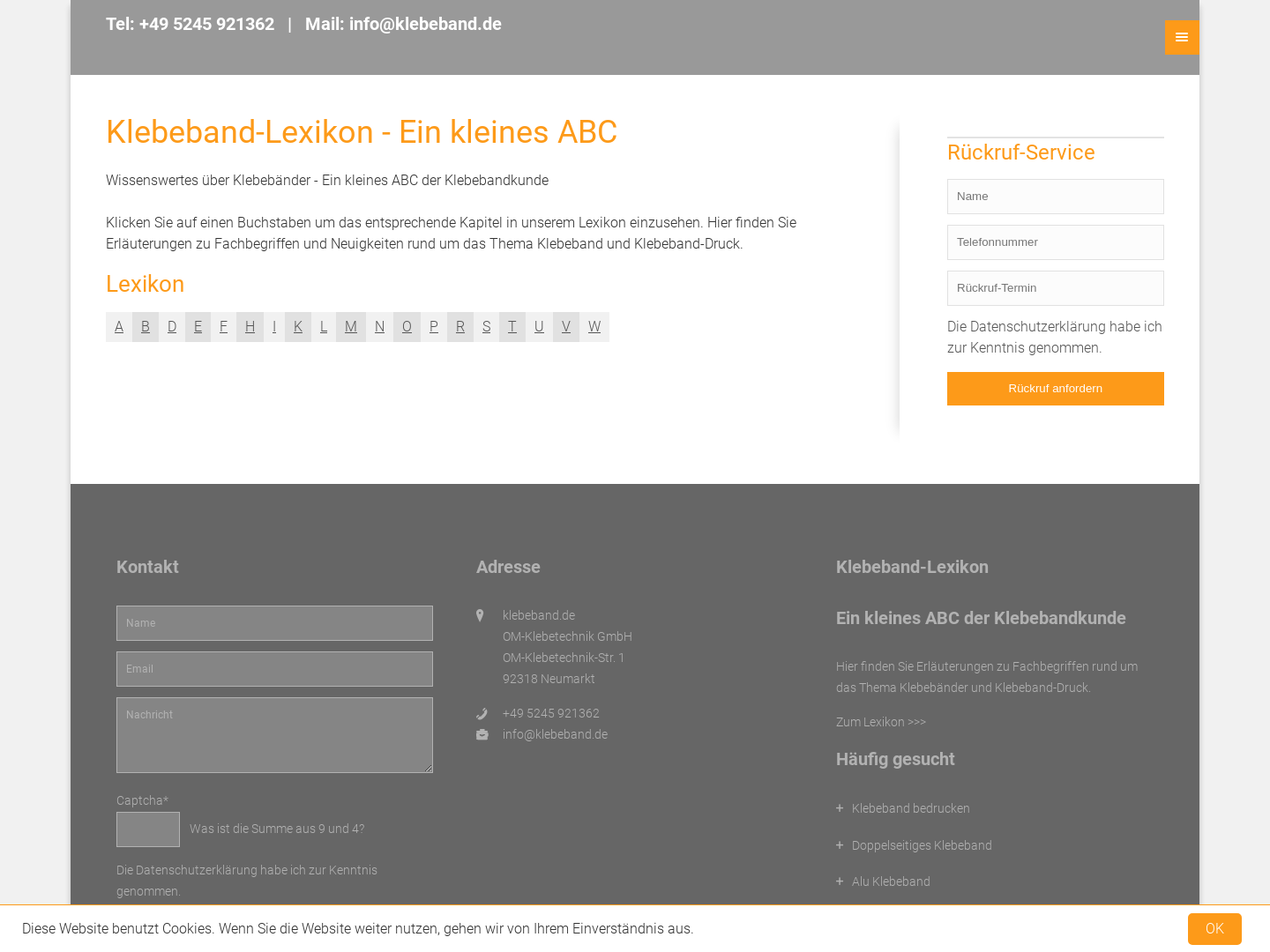The width and height of the screenshot is (1270, 952).
Task: Click the map pin icon beside klebeband.de
Action: (480, 615)
